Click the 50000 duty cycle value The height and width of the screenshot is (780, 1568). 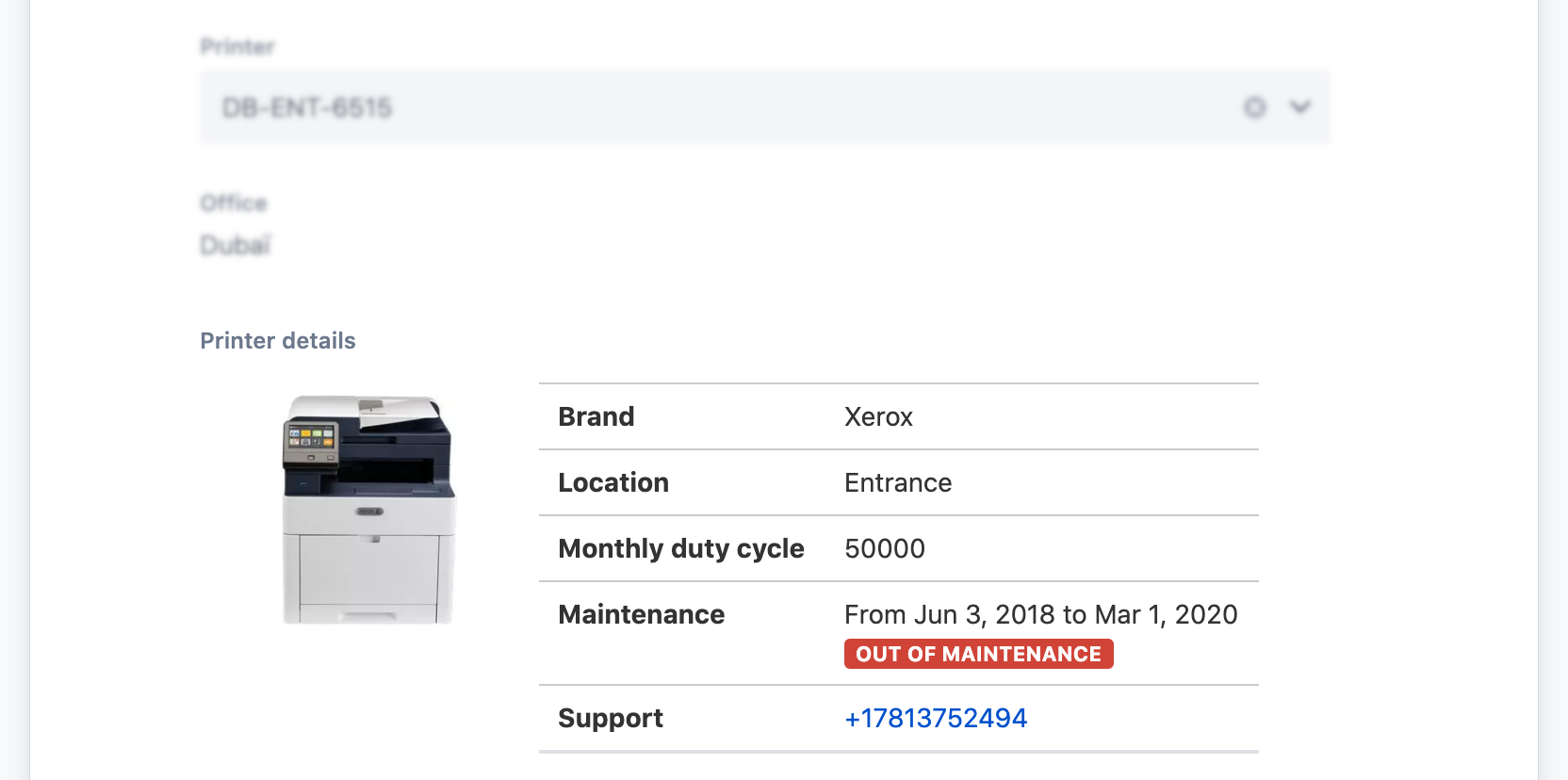coord(885,548)
